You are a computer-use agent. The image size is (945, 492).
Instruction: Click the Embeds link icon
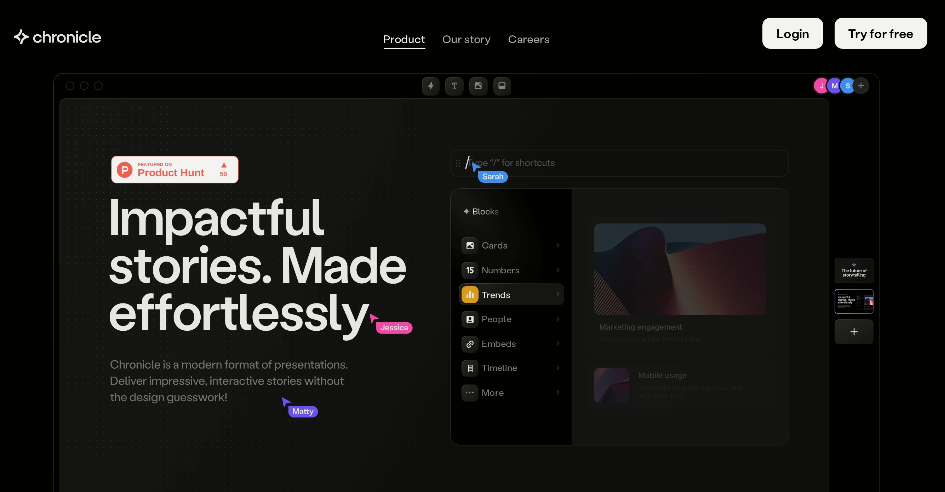click(x=470, y=344)
